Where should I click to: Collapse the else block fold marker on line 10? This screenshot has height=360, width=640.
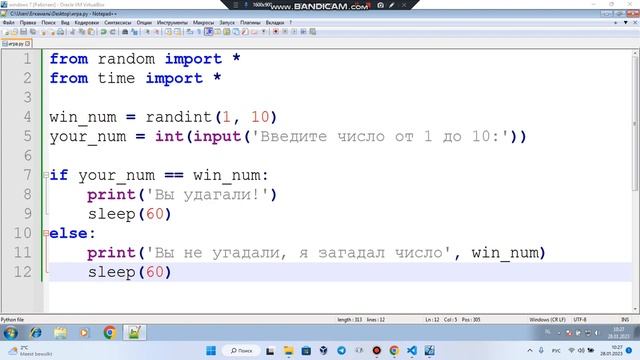coord(46,233)
